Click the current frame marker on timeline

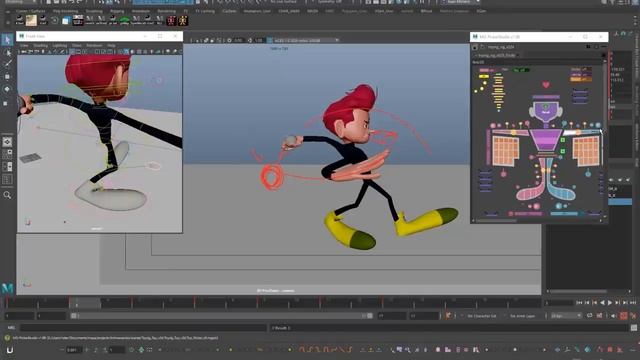click(x=84, y=303)
